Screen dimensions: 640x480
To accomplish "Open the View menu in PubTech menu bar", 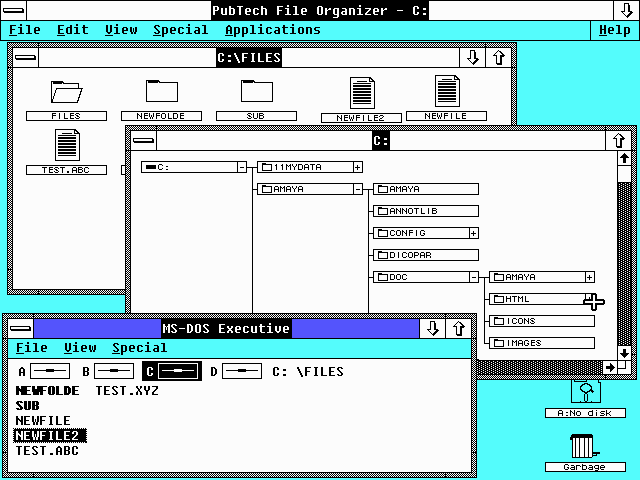I will click(121, 30).
